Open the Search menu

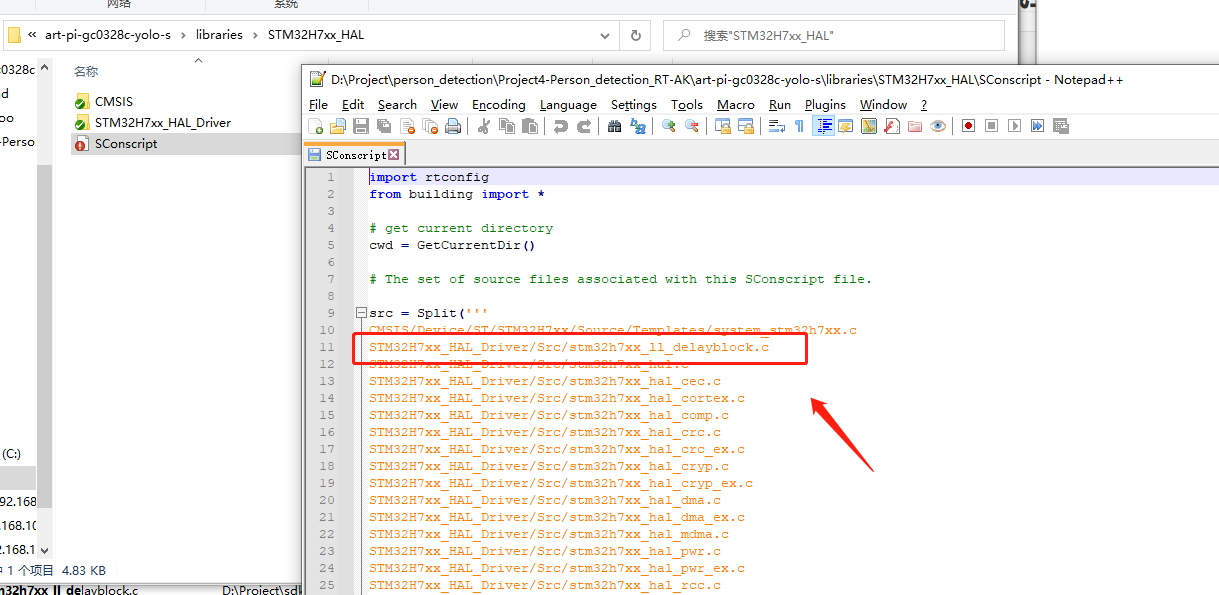[x=397, y=105]
